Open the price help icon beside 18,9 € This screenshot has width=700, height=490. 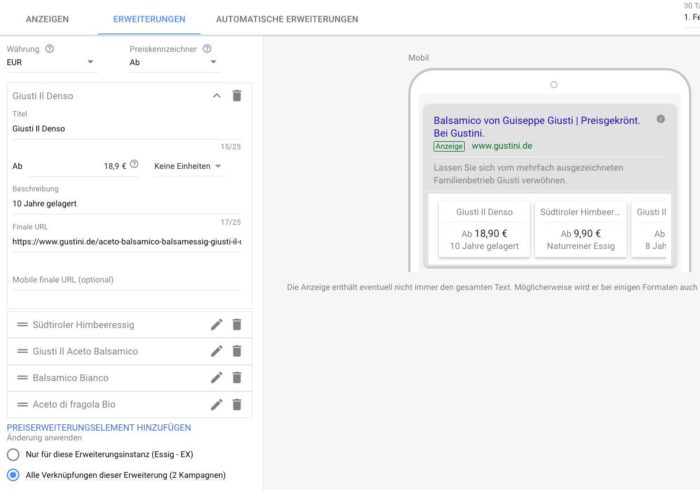pyautogui.click(x=134, y=164)
